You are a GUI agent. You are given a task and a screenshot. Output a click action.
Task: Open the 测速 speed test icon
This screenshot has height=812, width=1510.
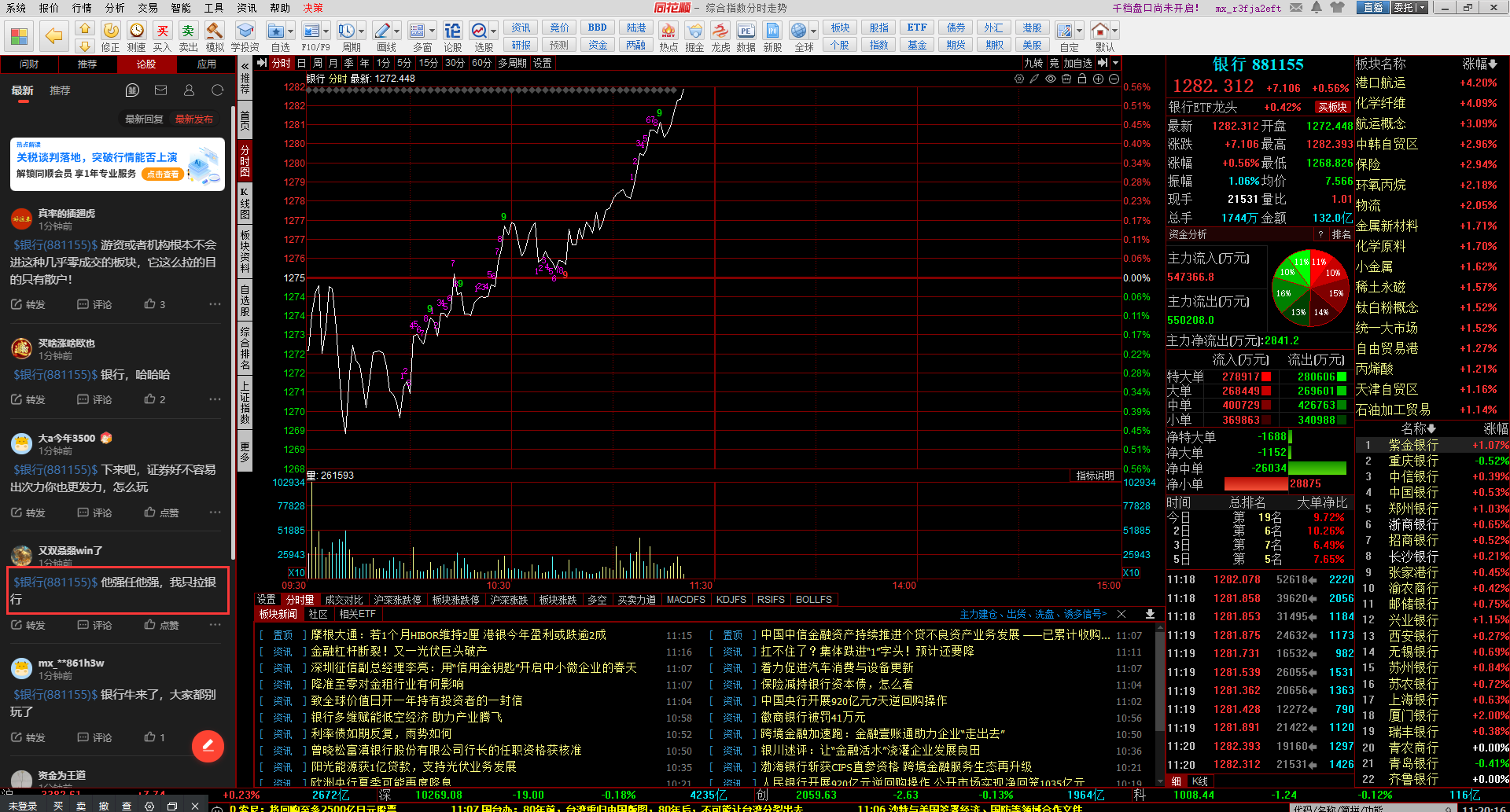coord(137,31)
